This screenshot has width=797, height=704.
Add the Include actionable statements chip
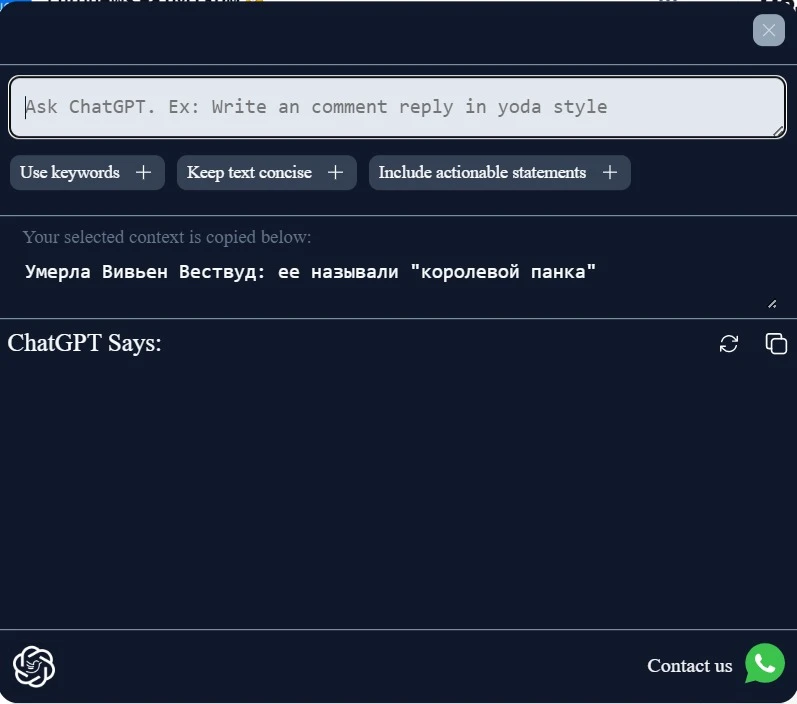coord(500,173)
